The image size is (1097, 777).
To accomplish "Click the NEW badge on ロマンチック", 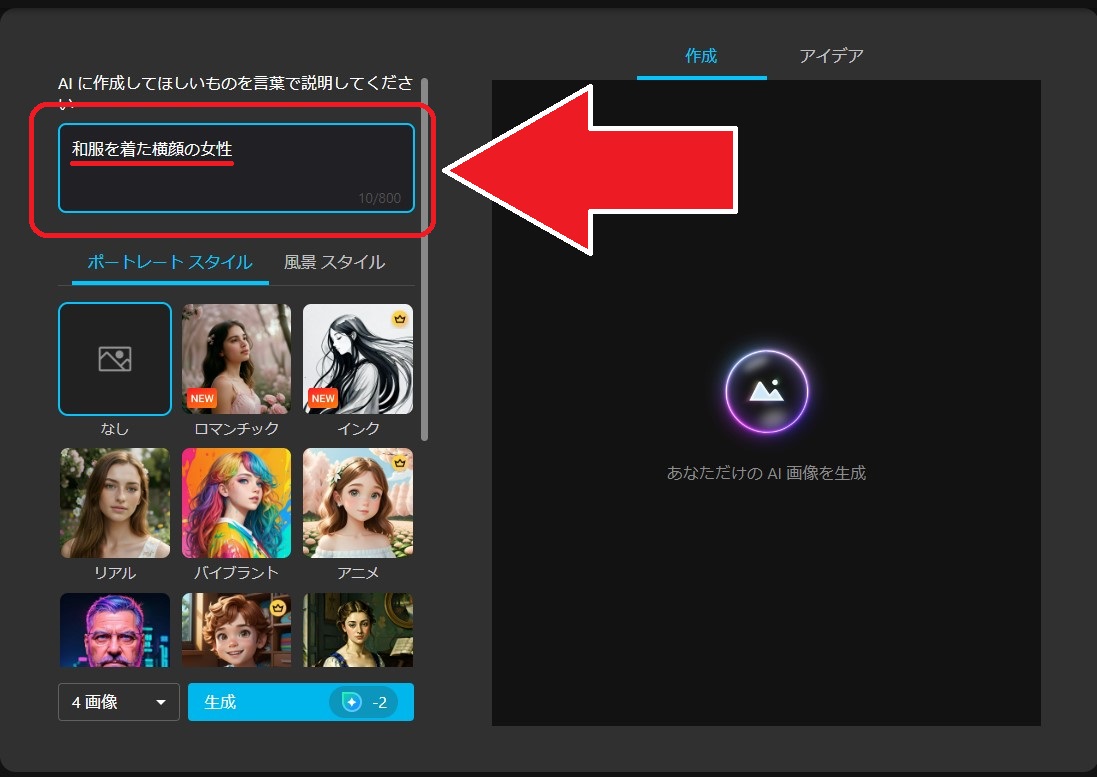I will coord(202,398).
